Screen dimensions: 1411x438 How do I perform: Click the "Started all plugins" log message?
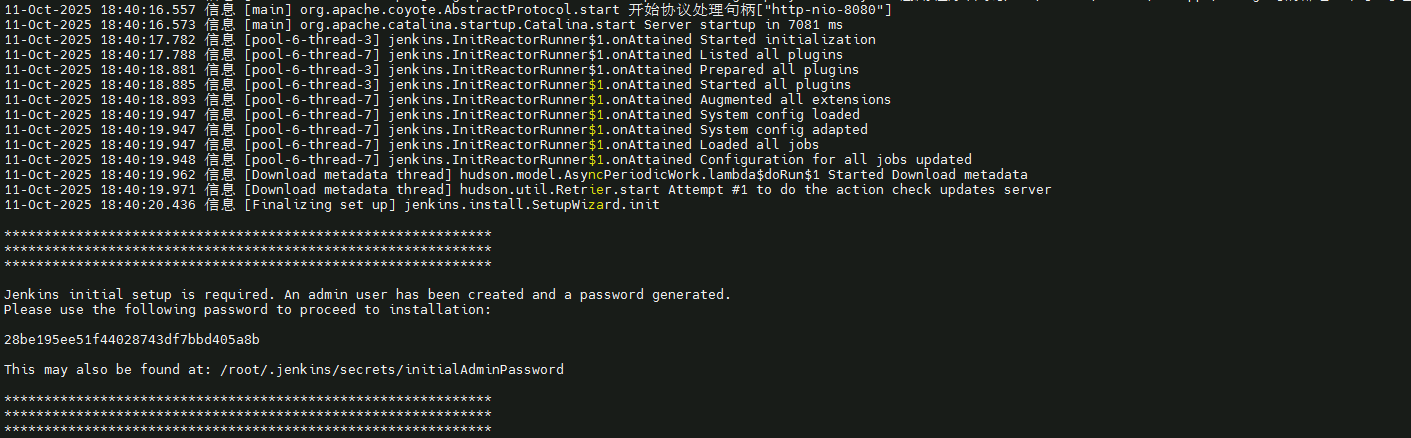775,85
